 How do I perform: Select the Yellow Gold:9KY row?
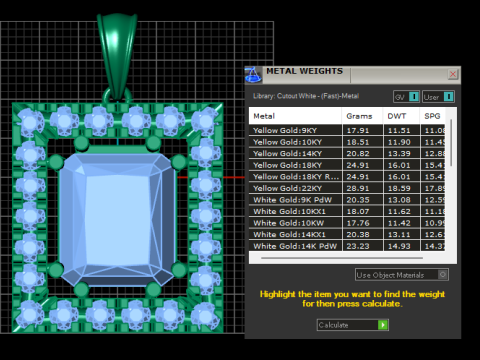347,130
